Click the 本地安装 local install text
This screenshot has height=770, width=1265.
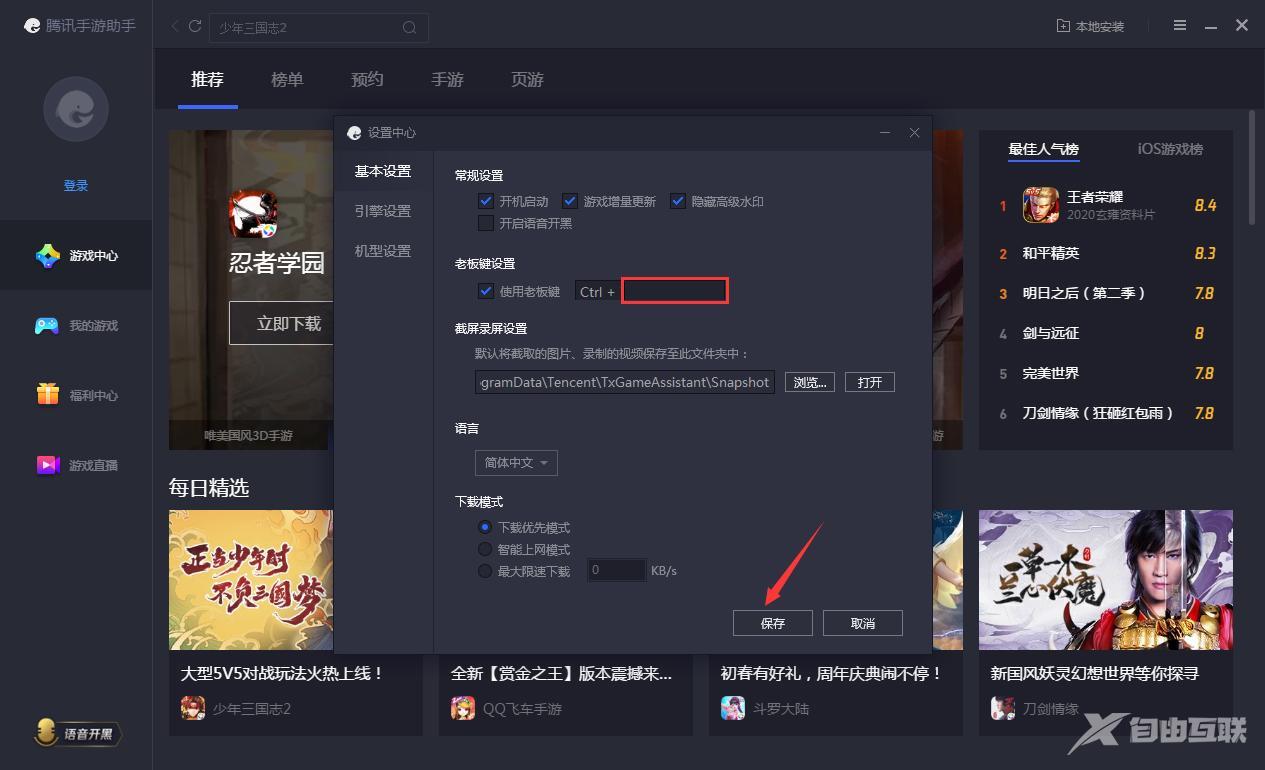pos(1100,27)
